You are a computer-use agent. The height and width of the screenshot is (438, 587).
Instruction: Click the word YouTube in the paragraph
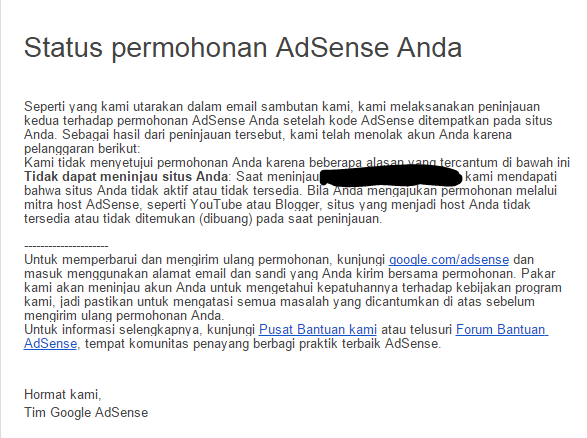point(216,204)
